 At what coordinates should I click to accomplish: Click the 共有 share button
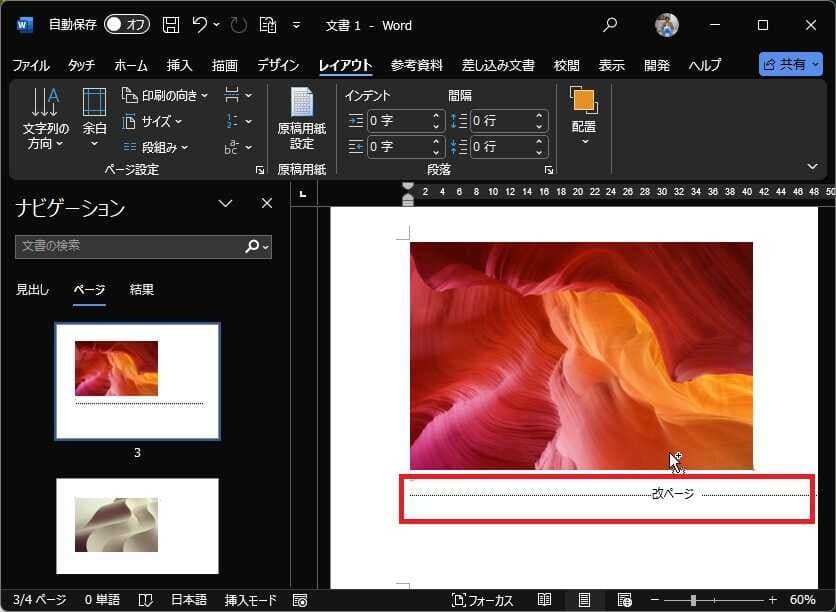coord(790,64)
